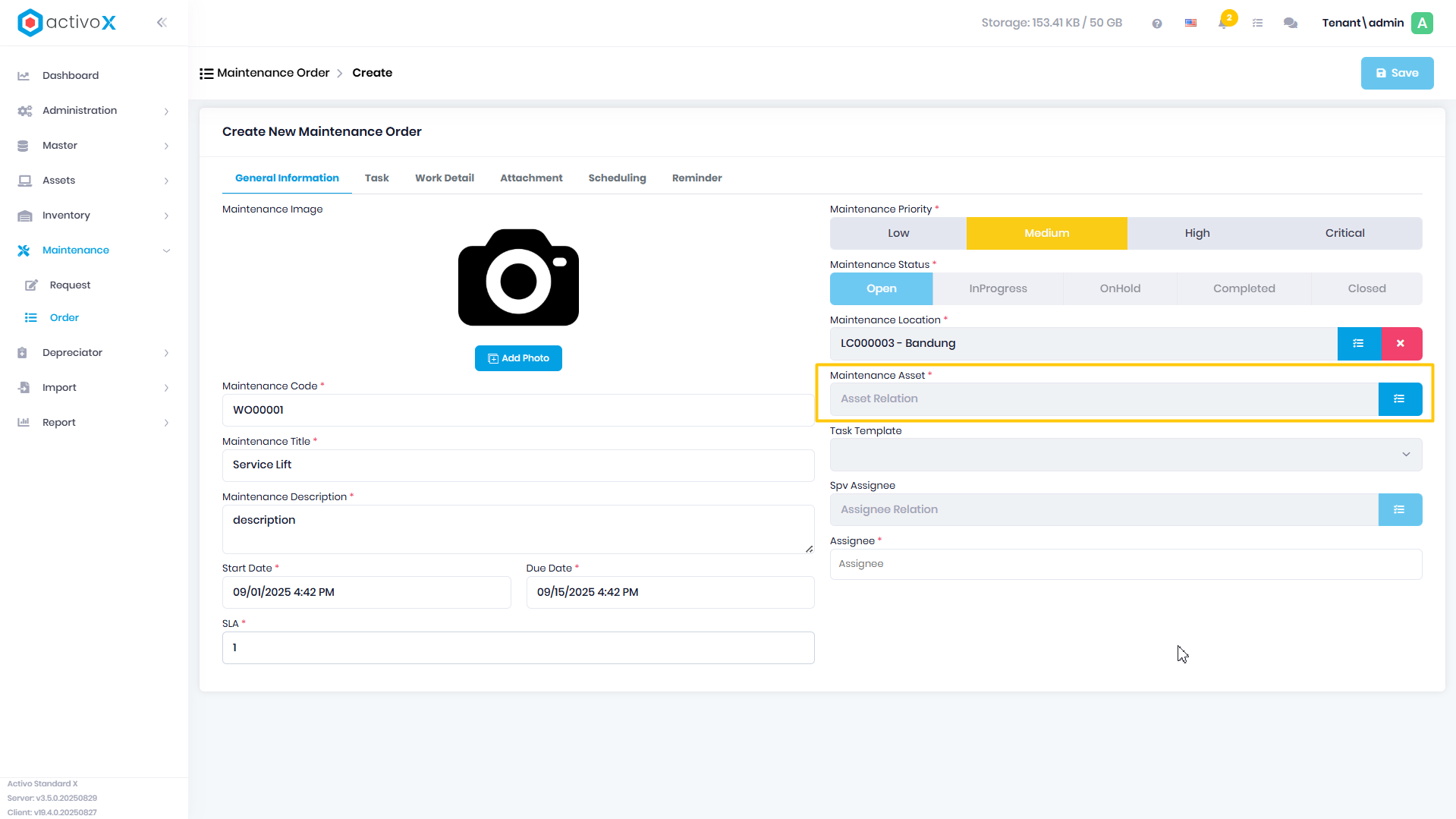Open Asset Relation picker button
1456x819 pixels.
coord(1400,399)
